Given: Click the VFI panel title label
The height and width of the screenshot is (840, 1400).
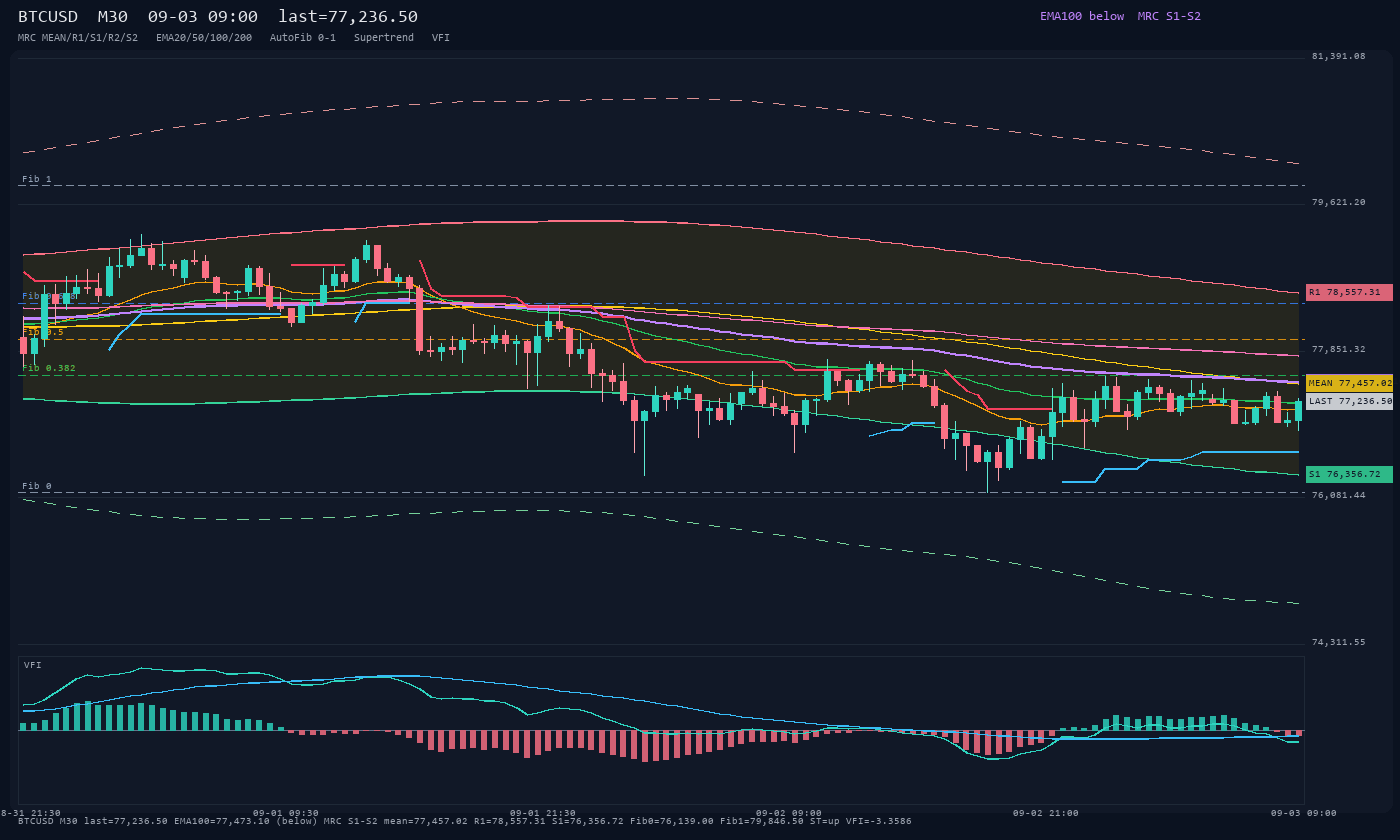Looking at the screenshot, I should coord(33,665).
